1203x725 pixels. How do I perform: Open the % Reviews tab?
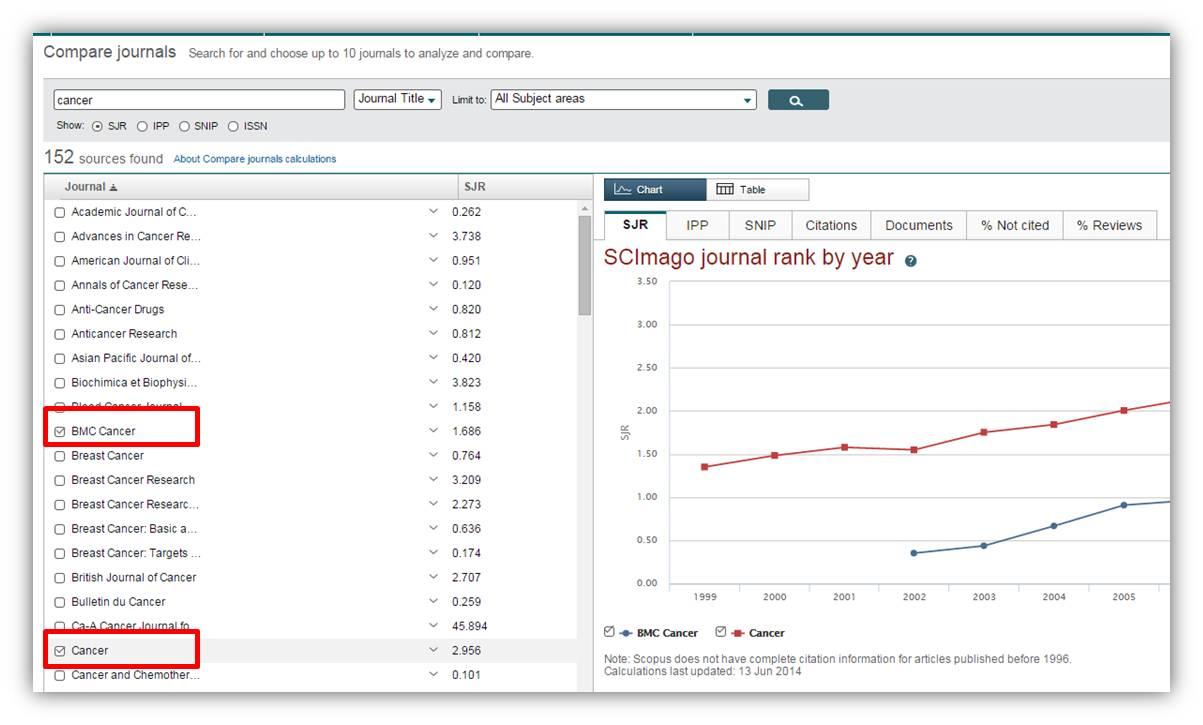point(1109,225)
